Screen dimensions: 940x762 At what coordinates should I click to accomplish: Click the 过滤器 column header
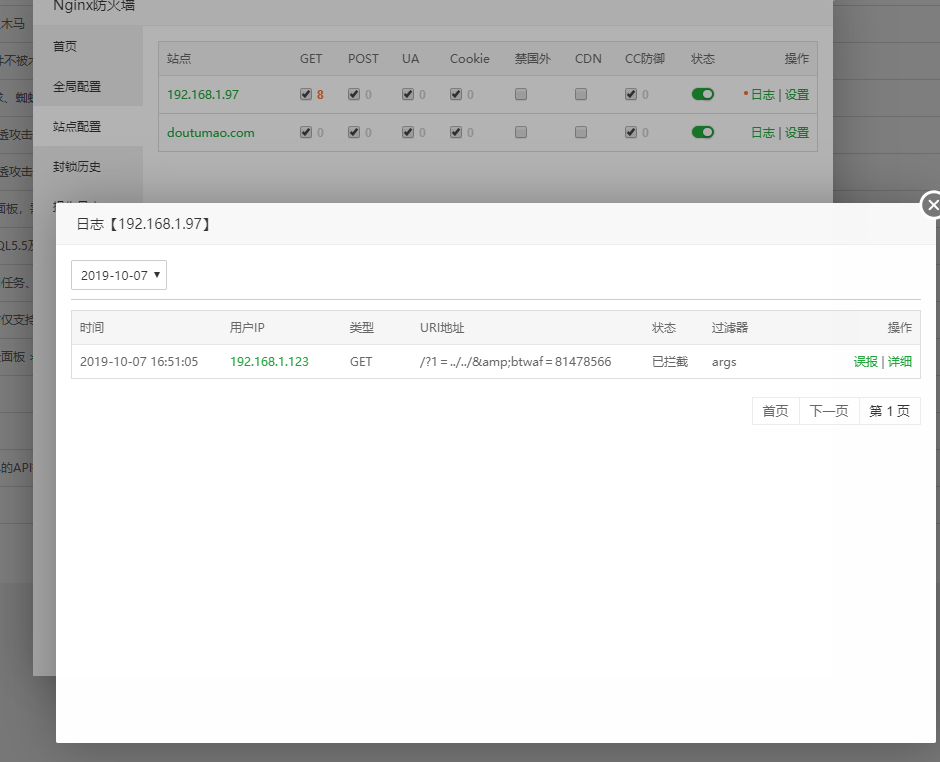pyautogui.click(x=730, y=327)
